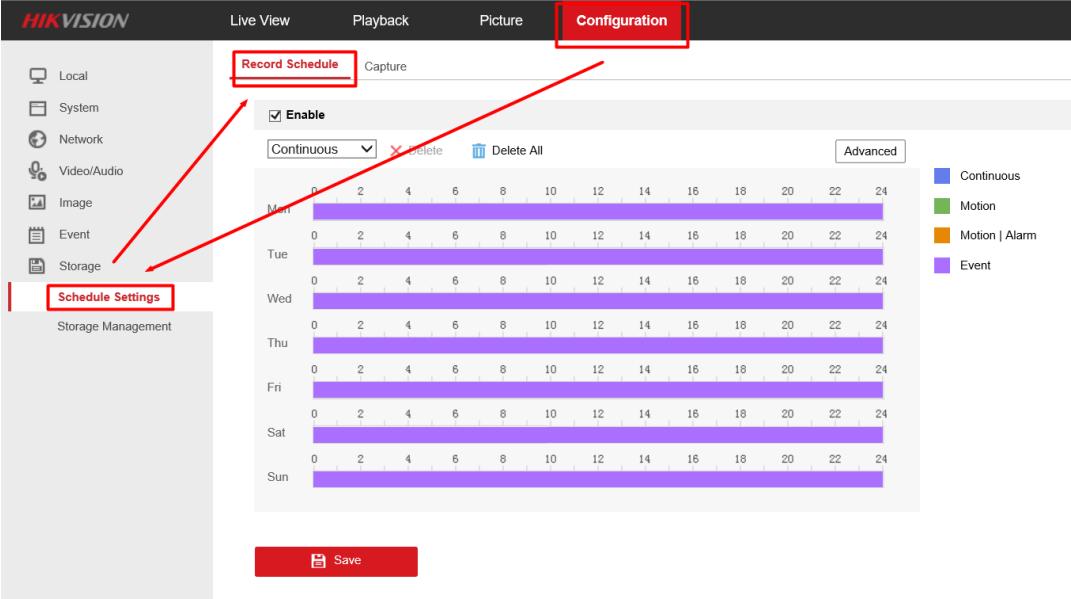This screenshot has width=1071, height=599.
Task: Click the orange Motion | Alarm swatch
Action: tap(942, 235)
